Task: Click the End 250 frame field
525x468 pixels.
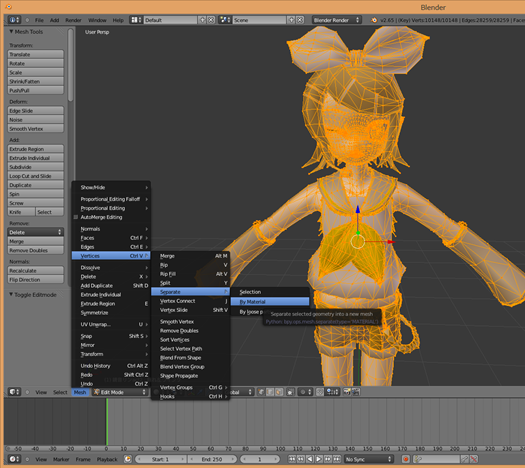Action: [x=212, y=459]
